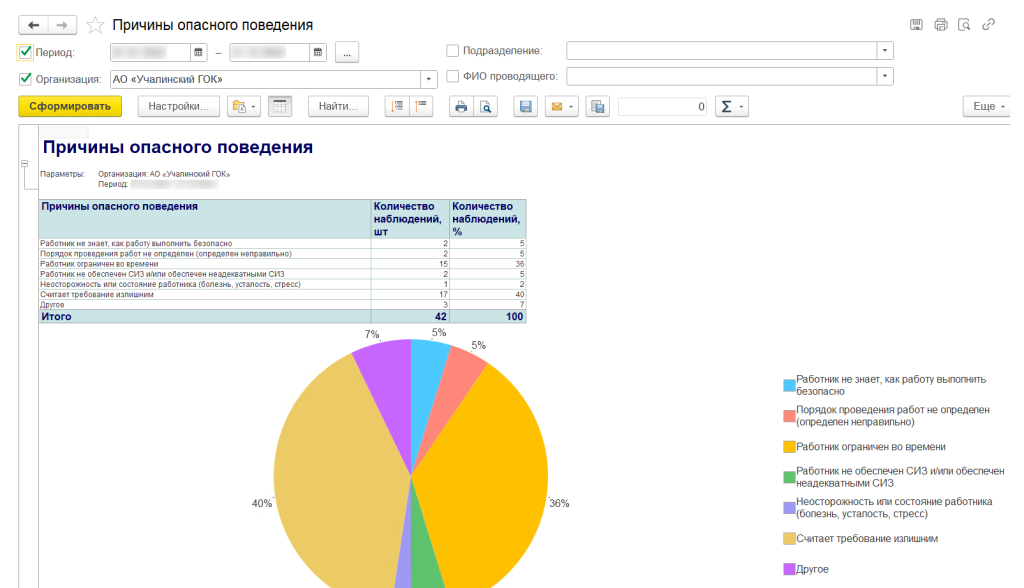Save report using the floppy disk icon
Viewport: 1024px width, 588px height.
526,107
